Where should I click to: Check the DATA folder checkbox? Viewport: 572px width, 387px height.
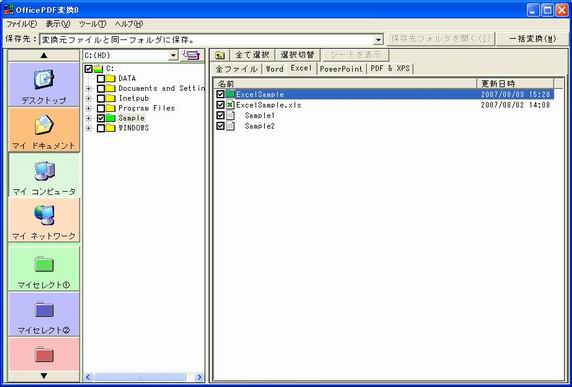click(x=101, y=78)
